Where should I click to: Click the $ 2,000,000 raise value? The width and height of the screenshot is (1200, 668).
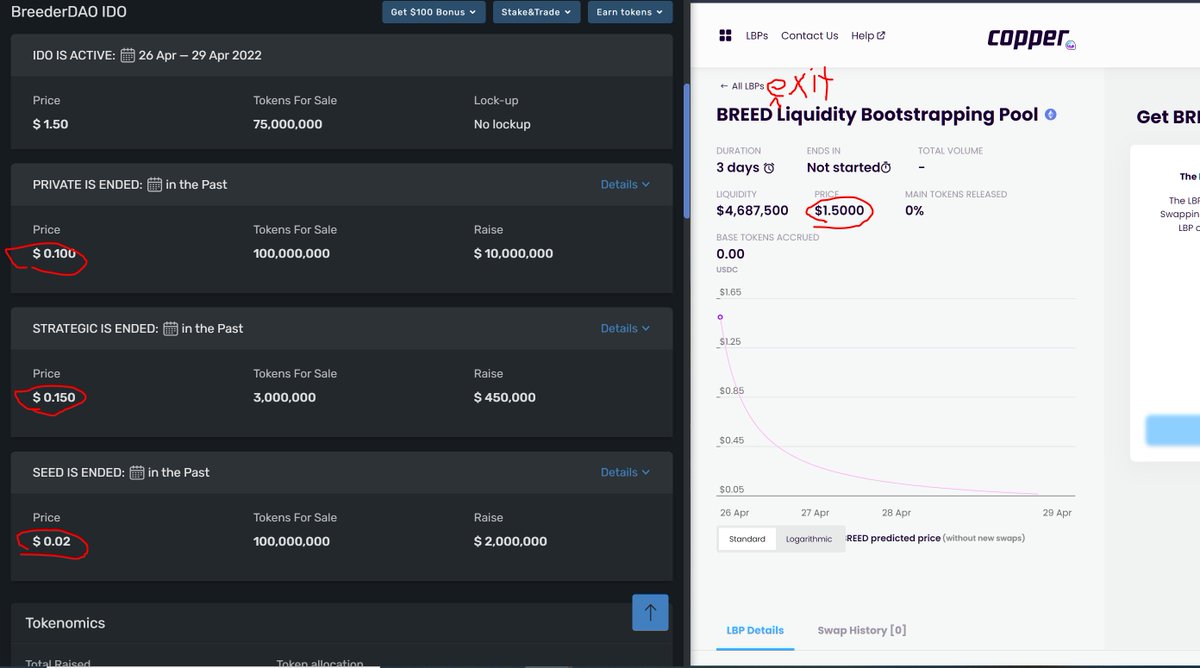510,542
